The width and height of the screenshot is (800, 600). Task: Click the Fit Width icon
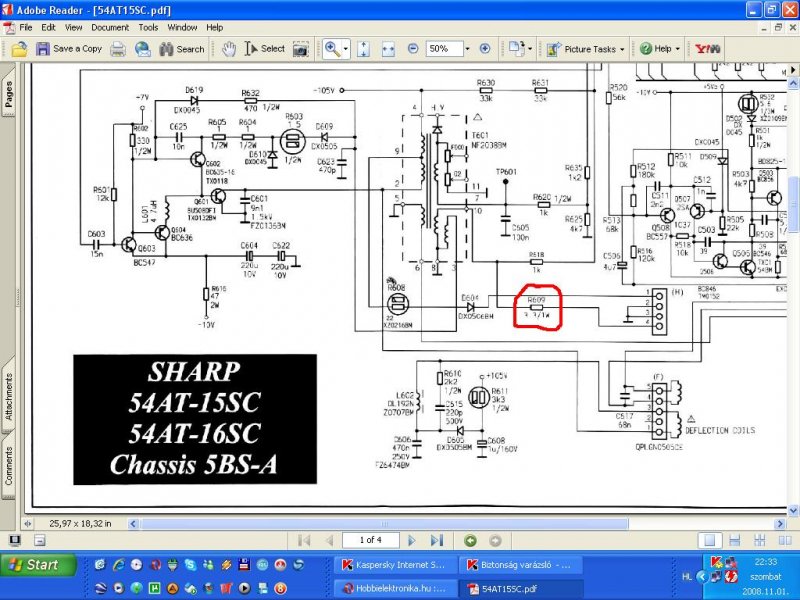pos(388,49)
